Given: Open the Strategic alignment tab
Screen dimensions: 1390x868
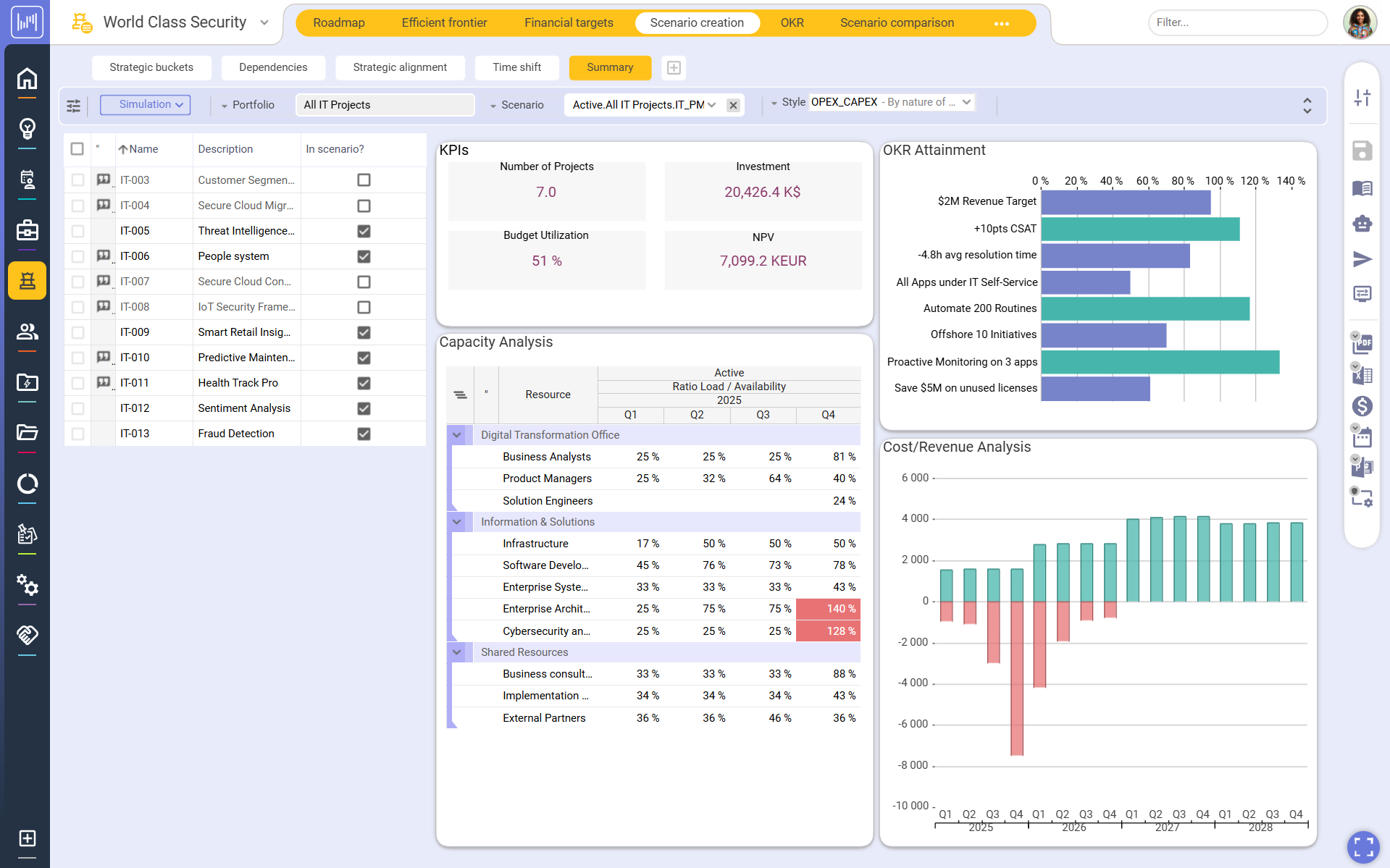Looking at the screenshot, I should pos(399,67).
